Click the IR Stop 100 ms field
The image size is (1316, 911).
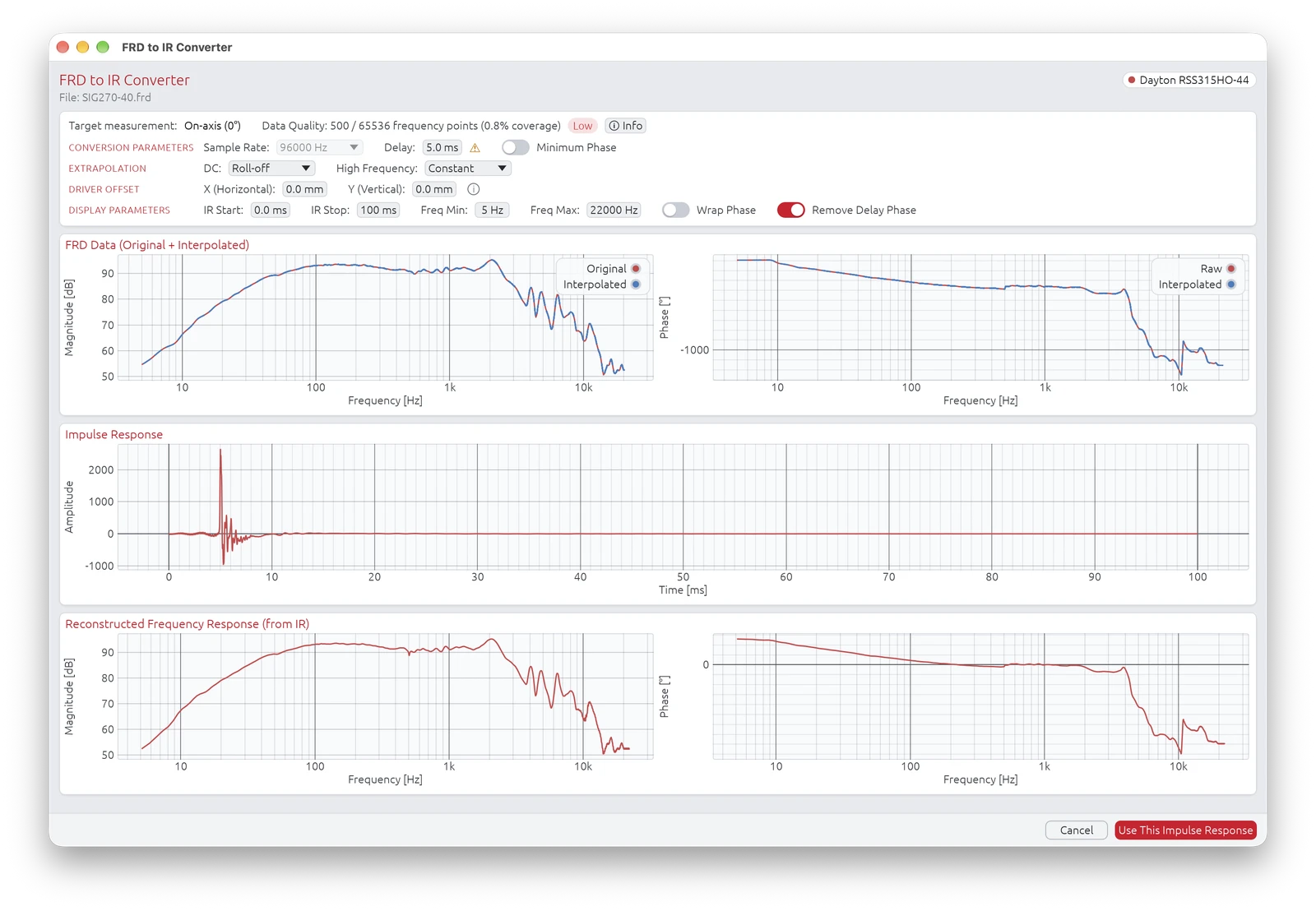point(378,210)
